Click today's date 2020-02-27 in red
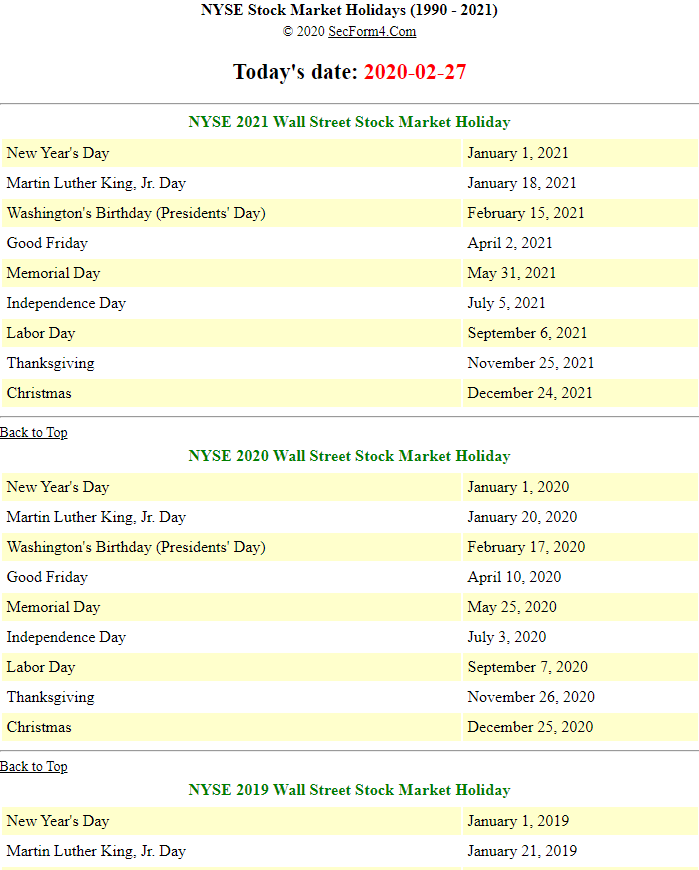The image size is (699, 870). point(415,72)
